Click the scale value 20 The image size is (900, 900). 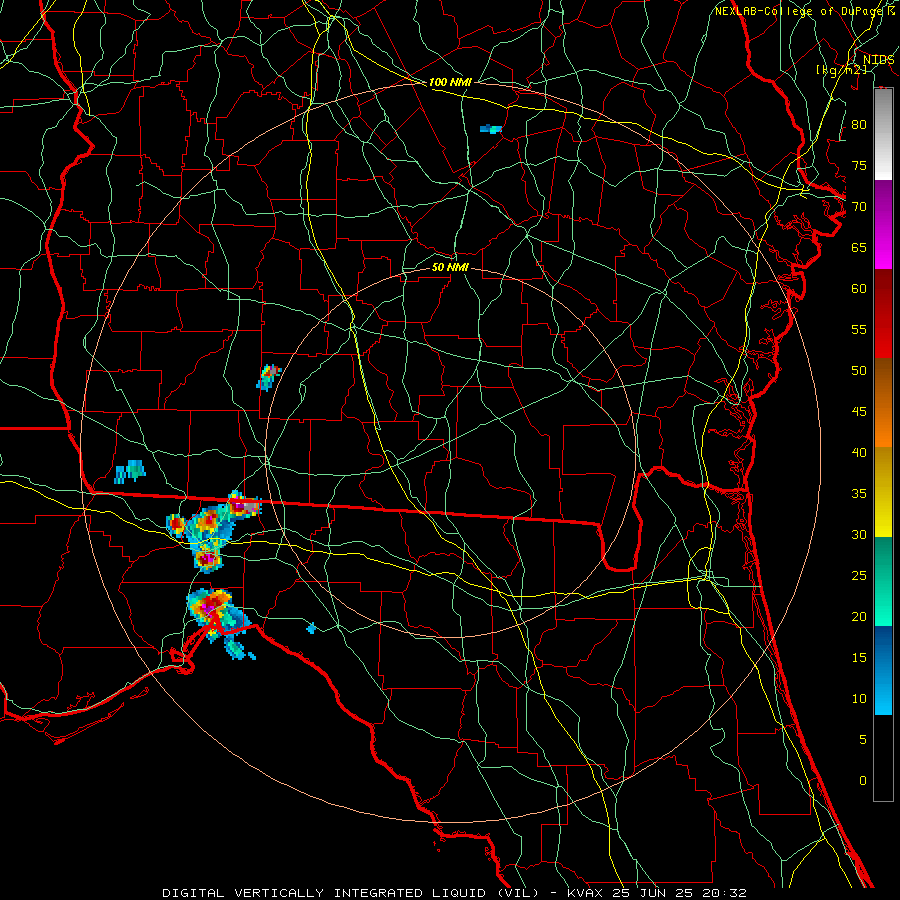coord(859,616)
